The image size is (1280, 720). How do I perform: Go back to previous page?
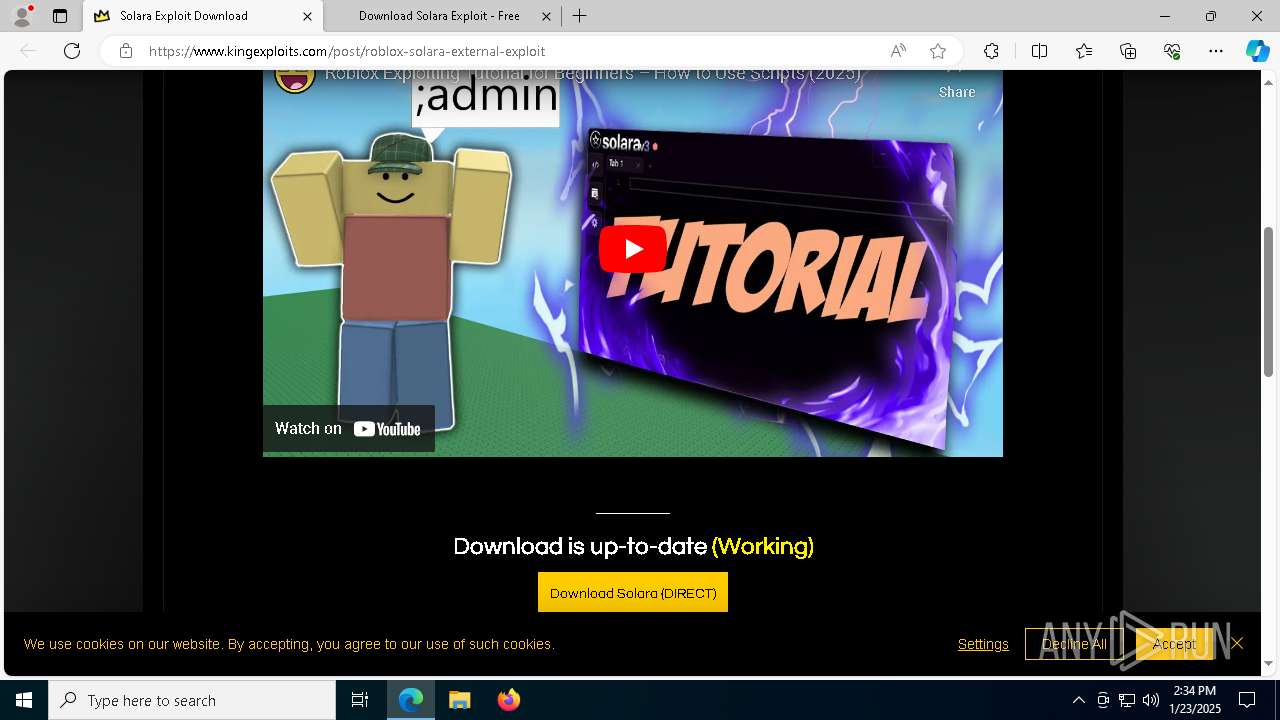pyautogui.click(x=28, y=51)
